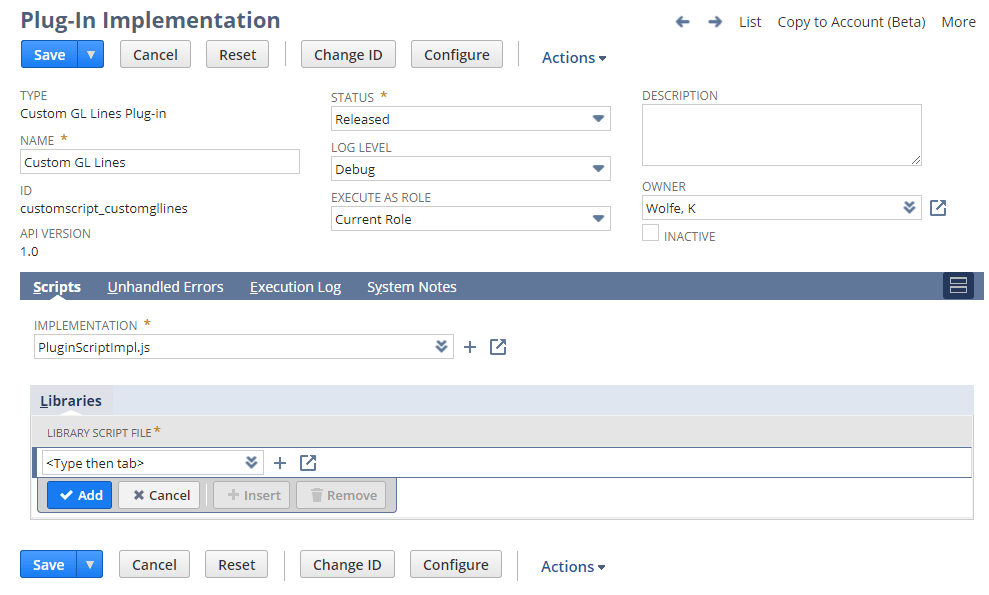Expand the Owner selection list arrow

pyautogui.click(x=909, y=208)
